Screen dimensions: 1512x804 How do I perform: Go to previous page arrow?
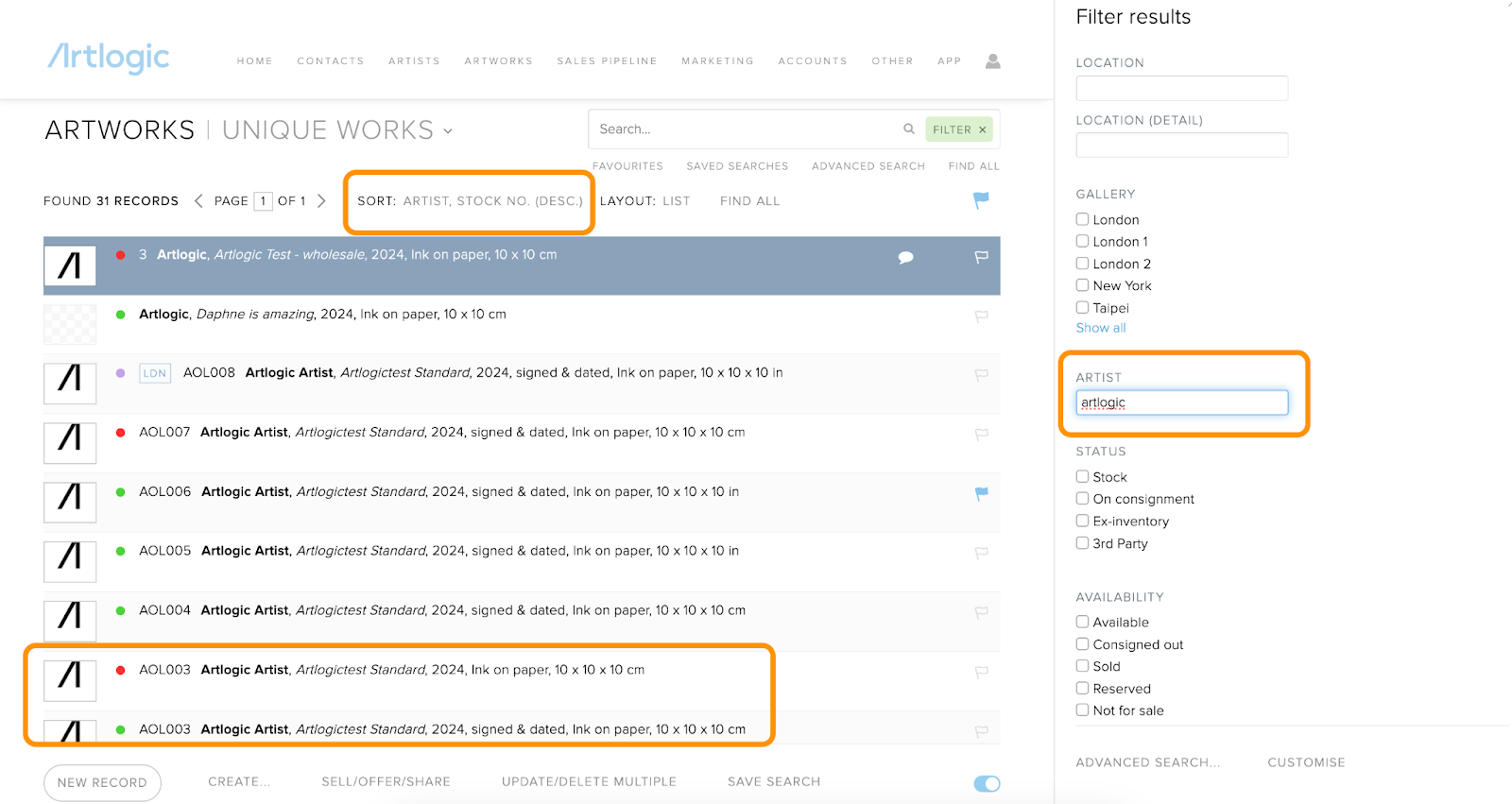(x=198, y=200)
